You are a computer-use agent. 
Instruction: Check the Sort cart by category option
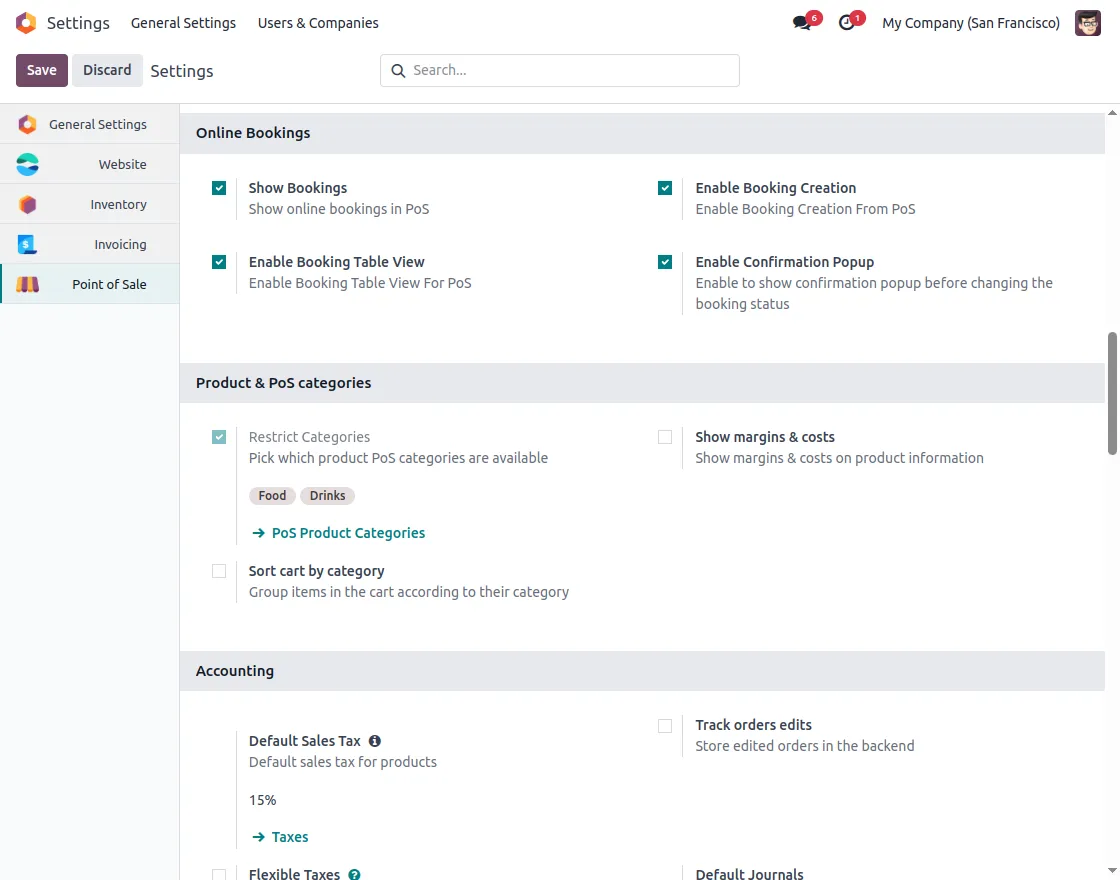point(219,571)
